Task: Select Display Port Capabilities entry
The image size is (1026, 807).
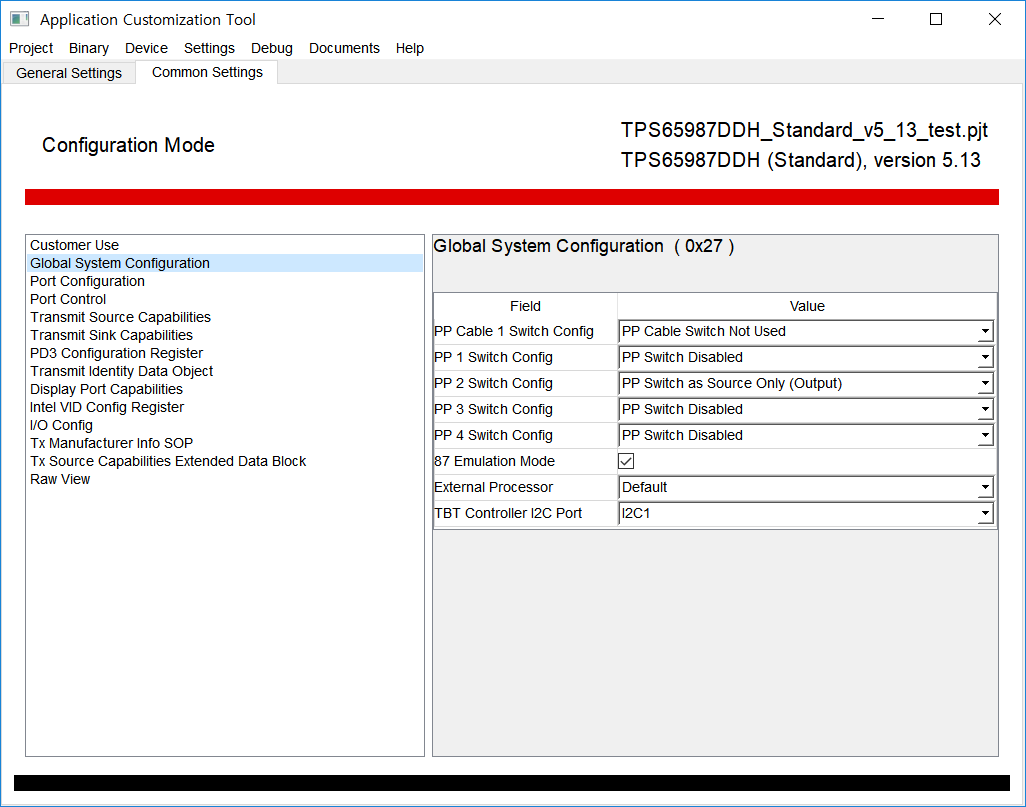Action: (226, 389)
